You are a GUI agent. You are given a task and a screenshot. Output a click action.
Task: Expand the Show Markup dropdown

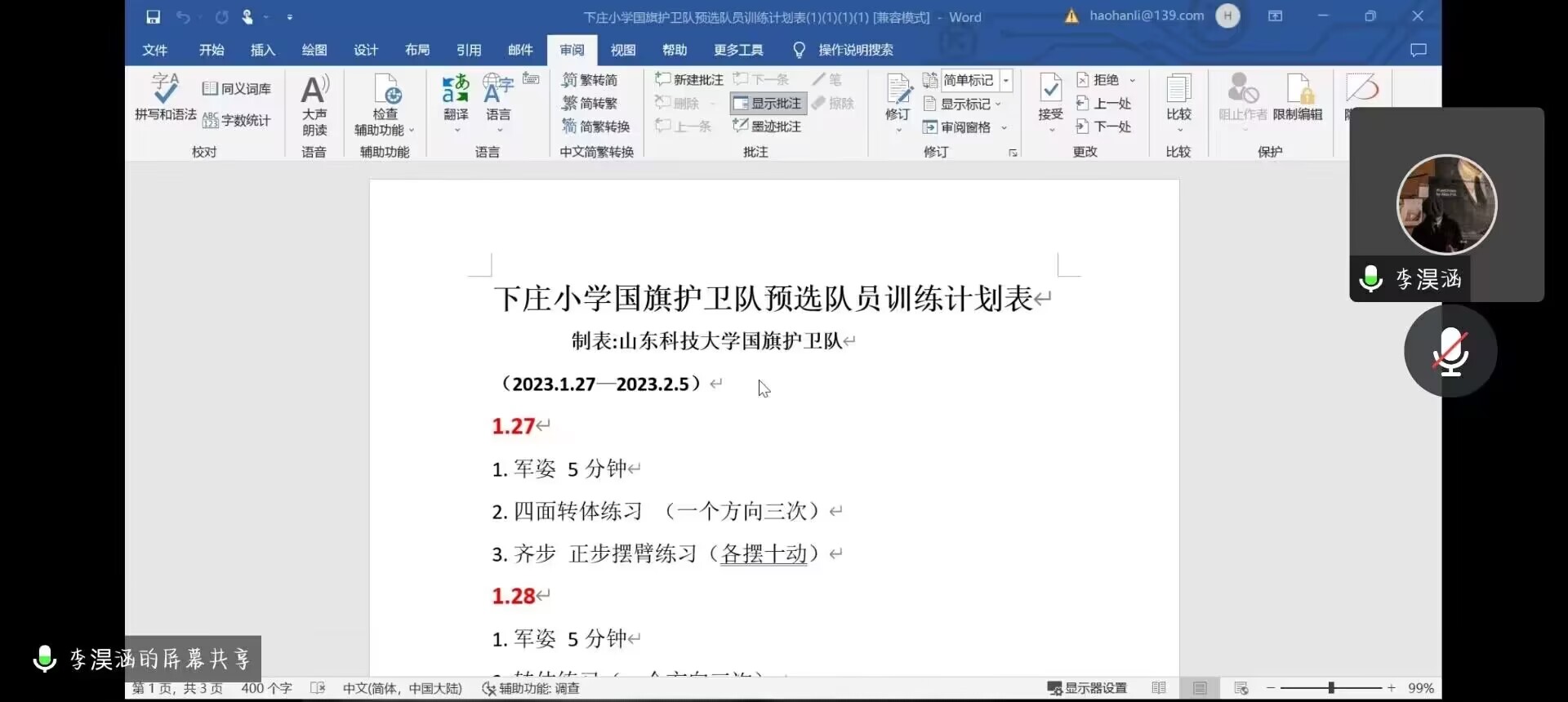(965, 104)
